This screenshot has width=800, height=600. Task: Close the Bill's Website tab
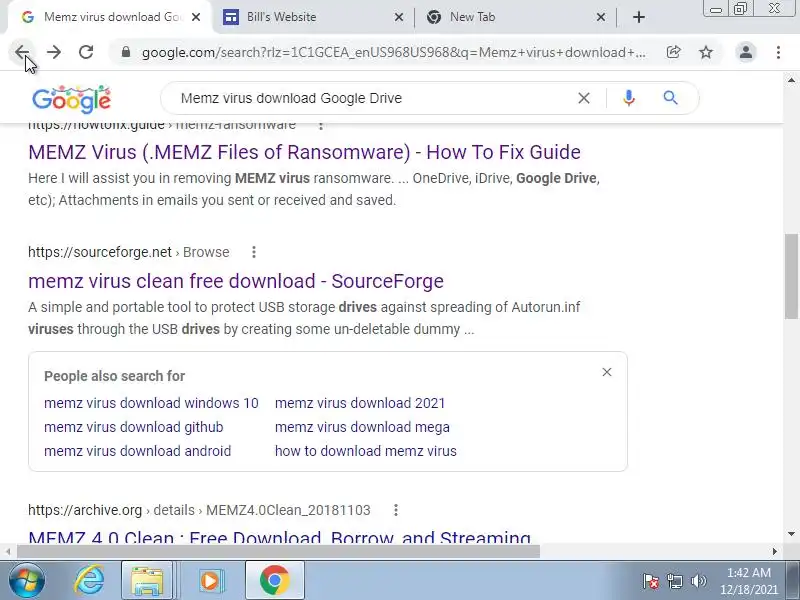pyautogui.click(x=399, y=17)
